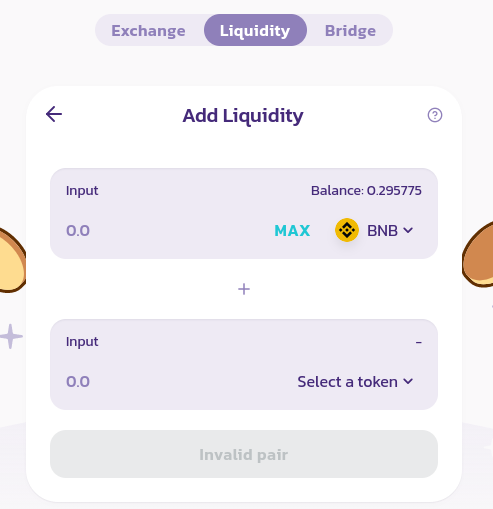The height and width of the screenshot is (509, 493).
Task: Open the Select a token dropdown
Action: point(355,381)
